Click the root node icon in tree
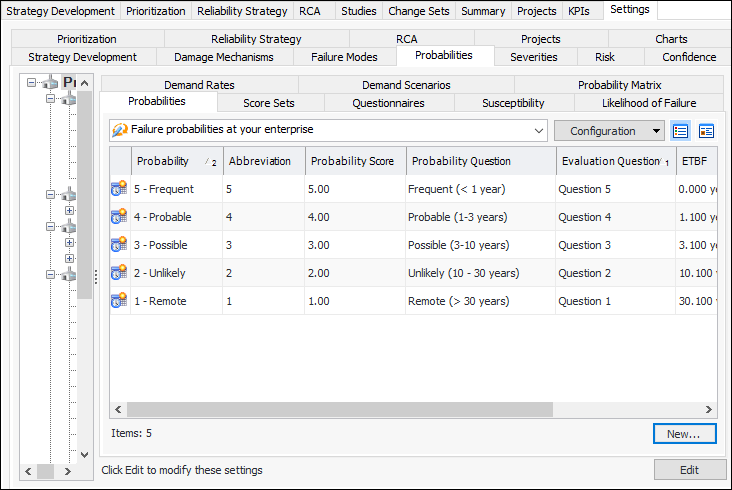732x490 pixels. pyautogui.click(x=51, y=82)
